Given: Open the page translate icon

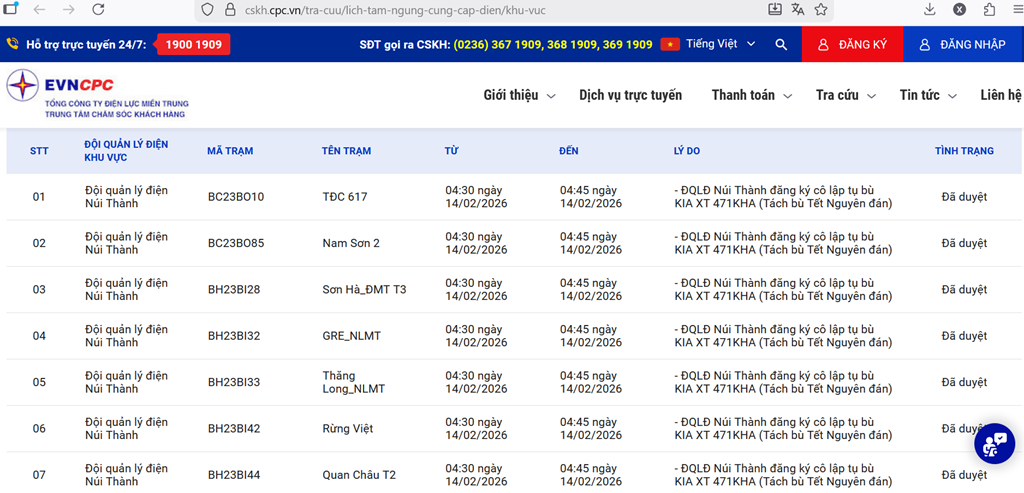Looking at the screenshot, I should (797, 10).
